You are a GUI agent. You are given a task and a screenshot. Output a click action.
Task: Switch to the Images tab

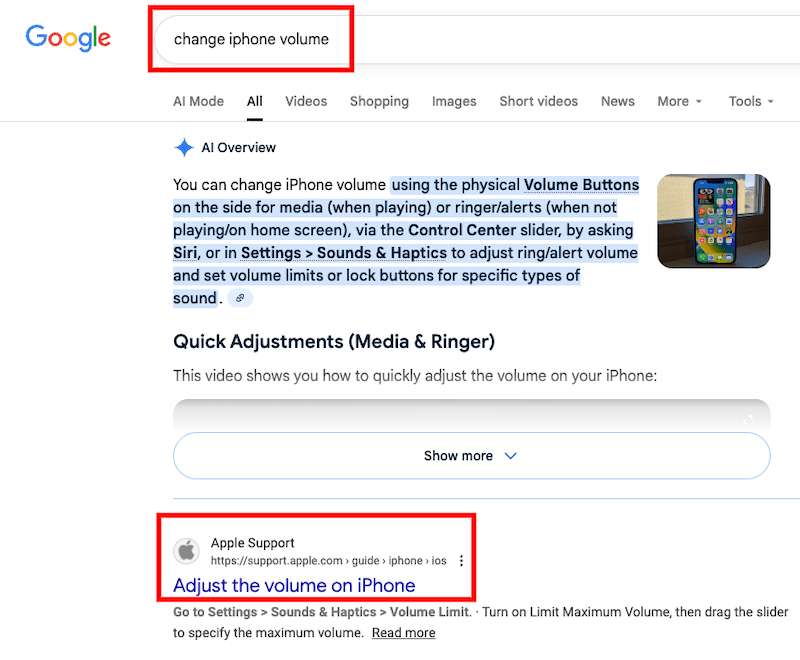tap(454, 101)
